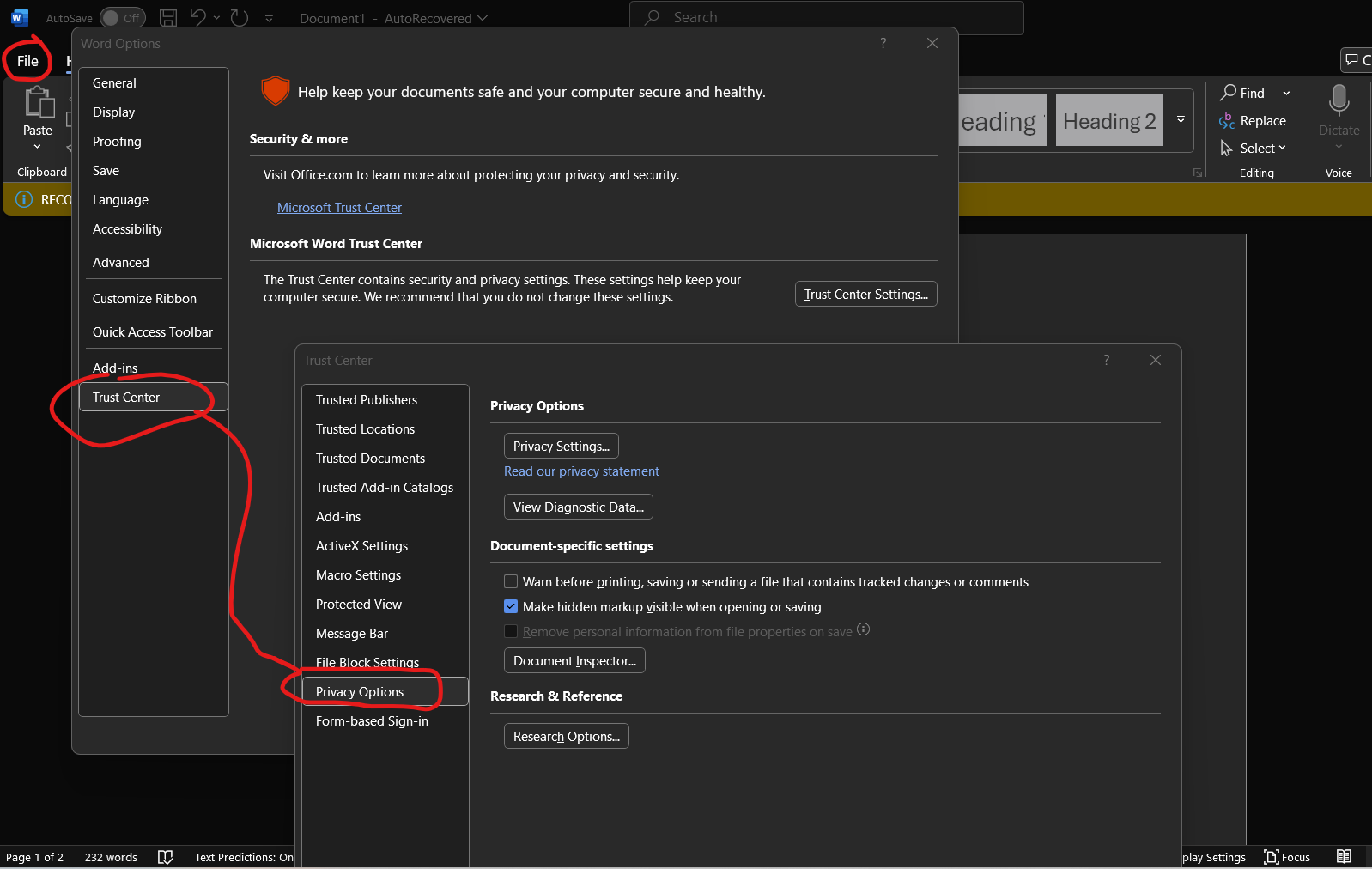Select Message Bar
The height and width of the screenshot is (869, 1372).
(x=385, y=634)
